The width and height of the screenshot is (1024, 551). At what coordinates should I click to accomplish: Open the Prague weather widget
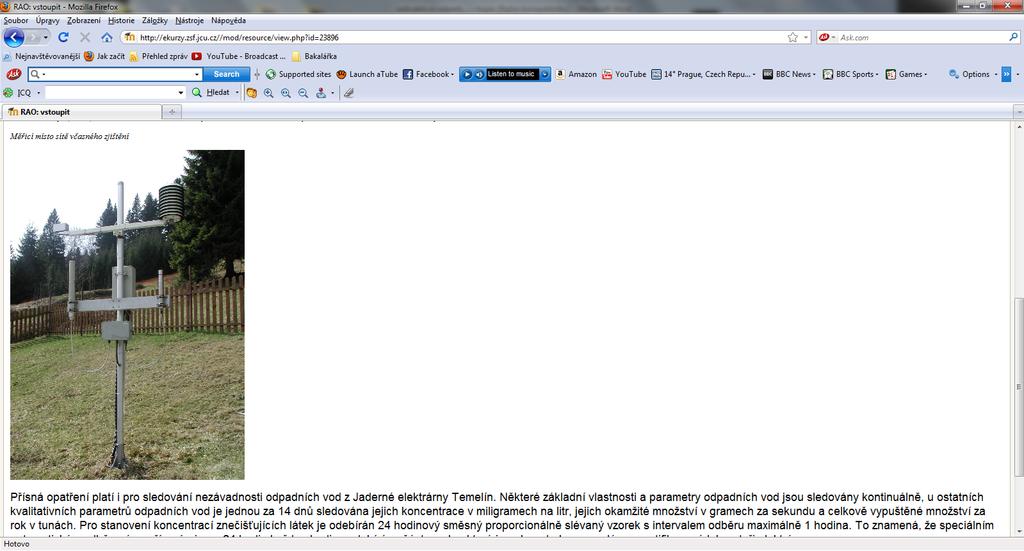pos(701,74)
